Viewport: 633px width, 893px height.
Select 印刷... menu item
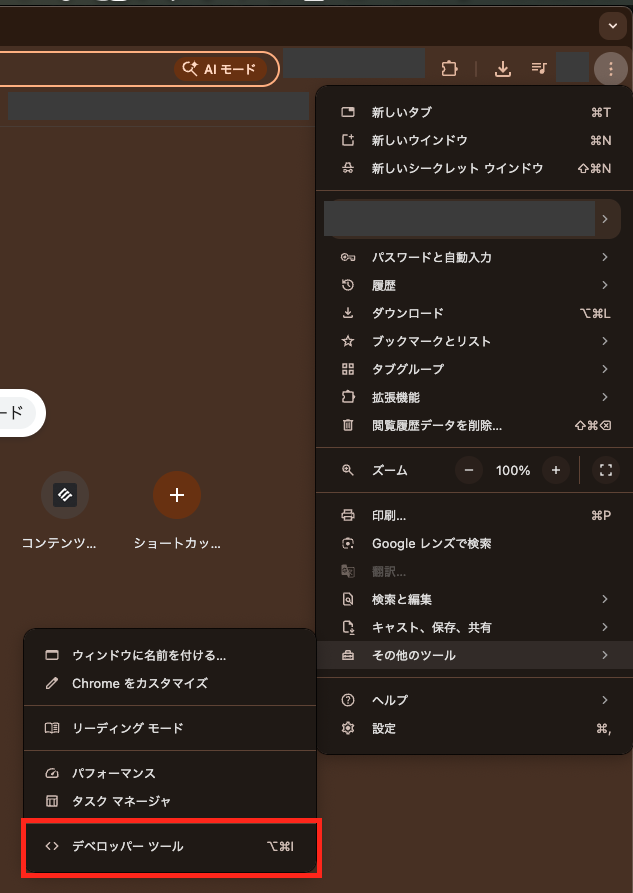475,516
